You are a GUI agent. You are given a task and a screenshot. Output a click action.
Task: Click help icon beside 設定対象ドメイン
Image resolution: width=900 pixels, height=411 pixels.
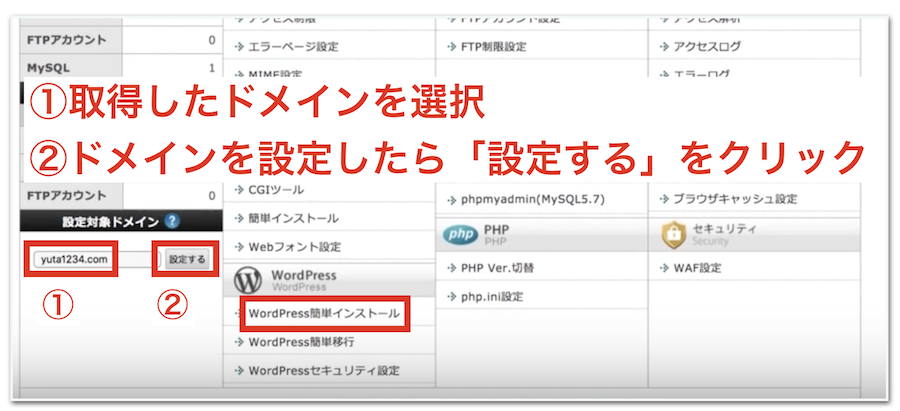173,222
